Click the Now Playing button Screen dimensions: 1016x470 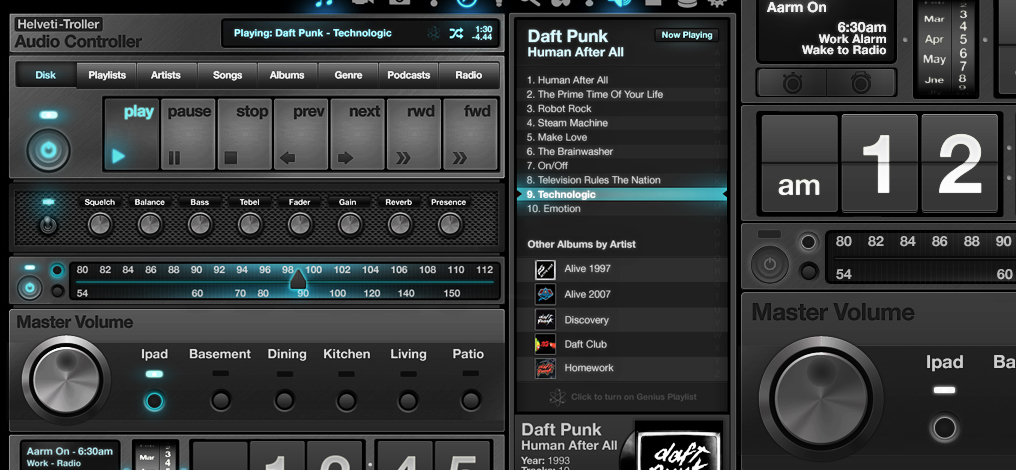[x=687, y=35]
